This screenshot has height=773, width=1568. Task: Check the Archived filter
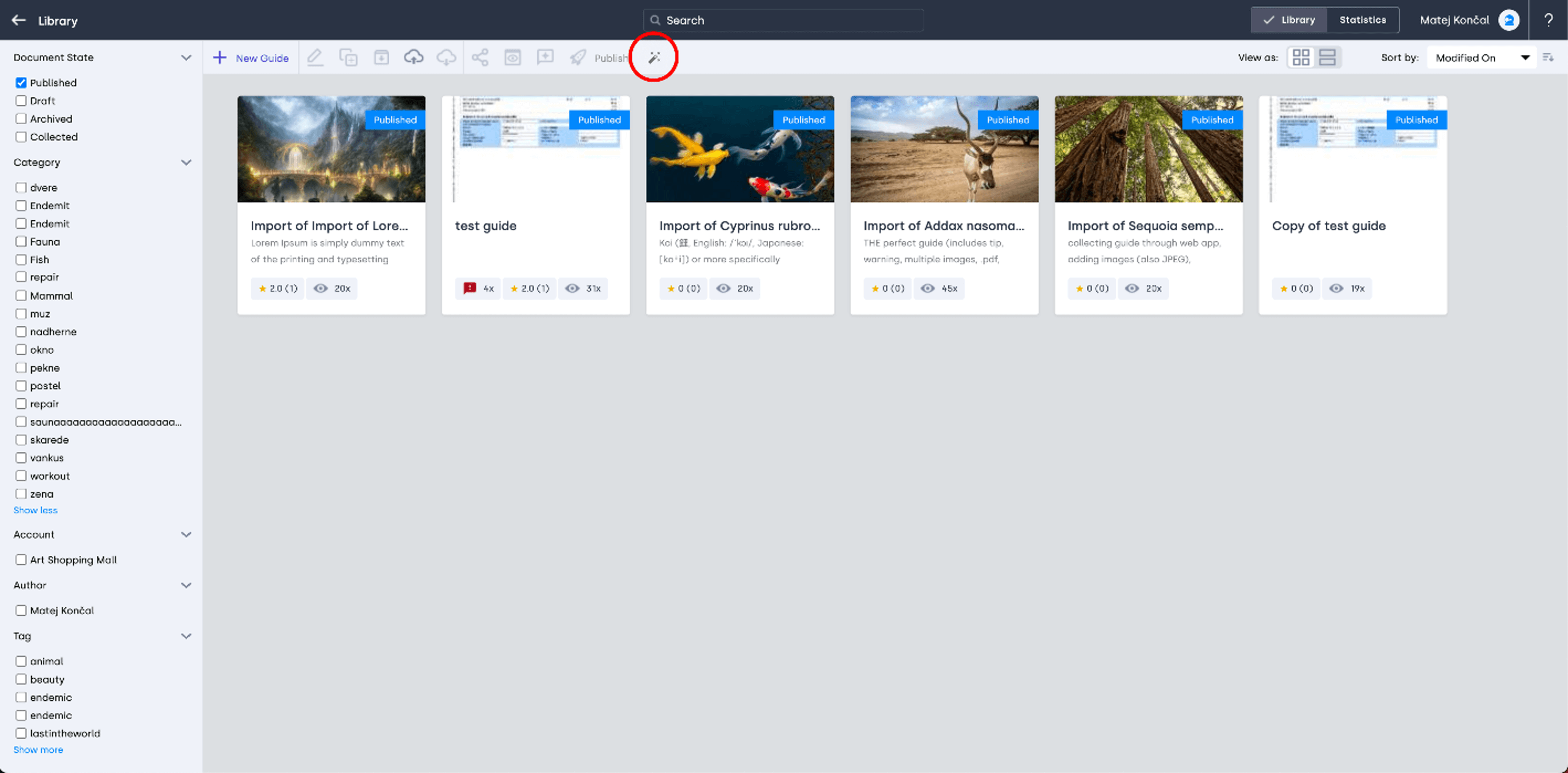tap(21, 119)
